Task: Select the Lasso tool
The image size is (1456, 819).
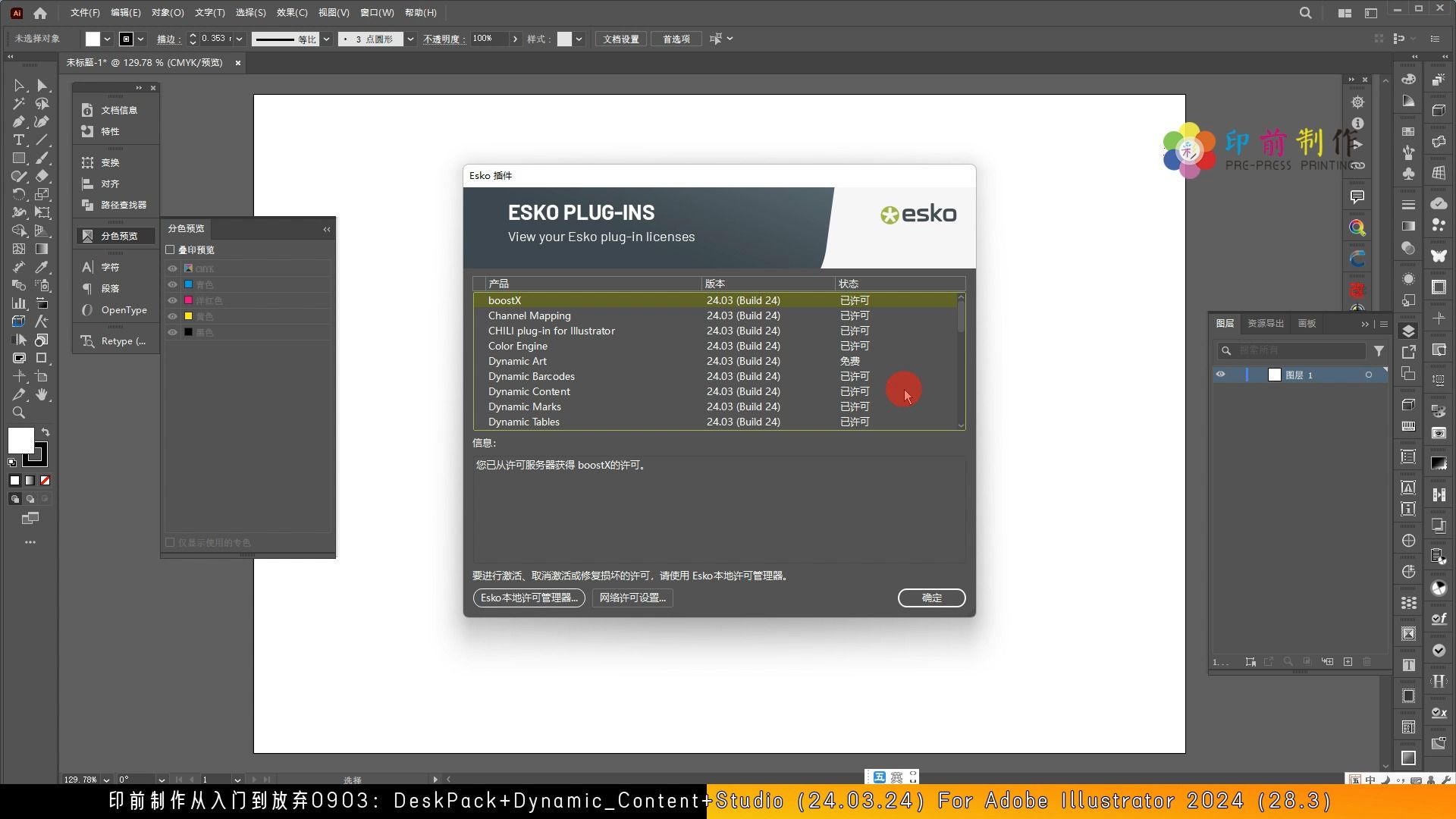Action: (x=42, y=104)
